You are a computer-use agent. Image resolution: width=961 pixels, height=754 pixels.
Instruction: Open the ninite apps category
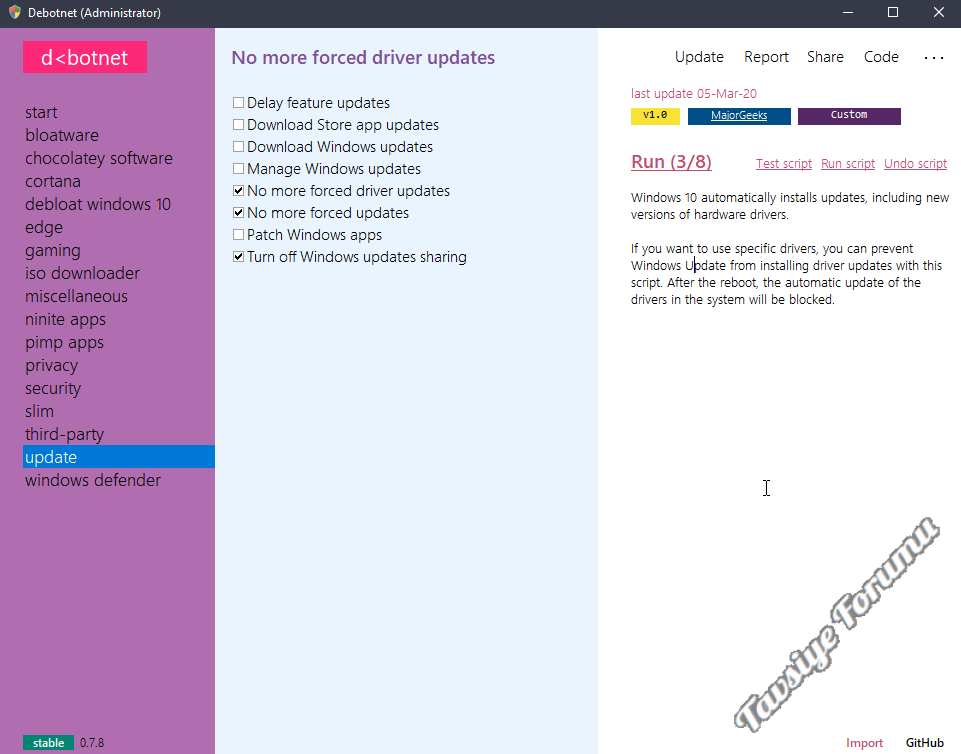click(66, 319)
